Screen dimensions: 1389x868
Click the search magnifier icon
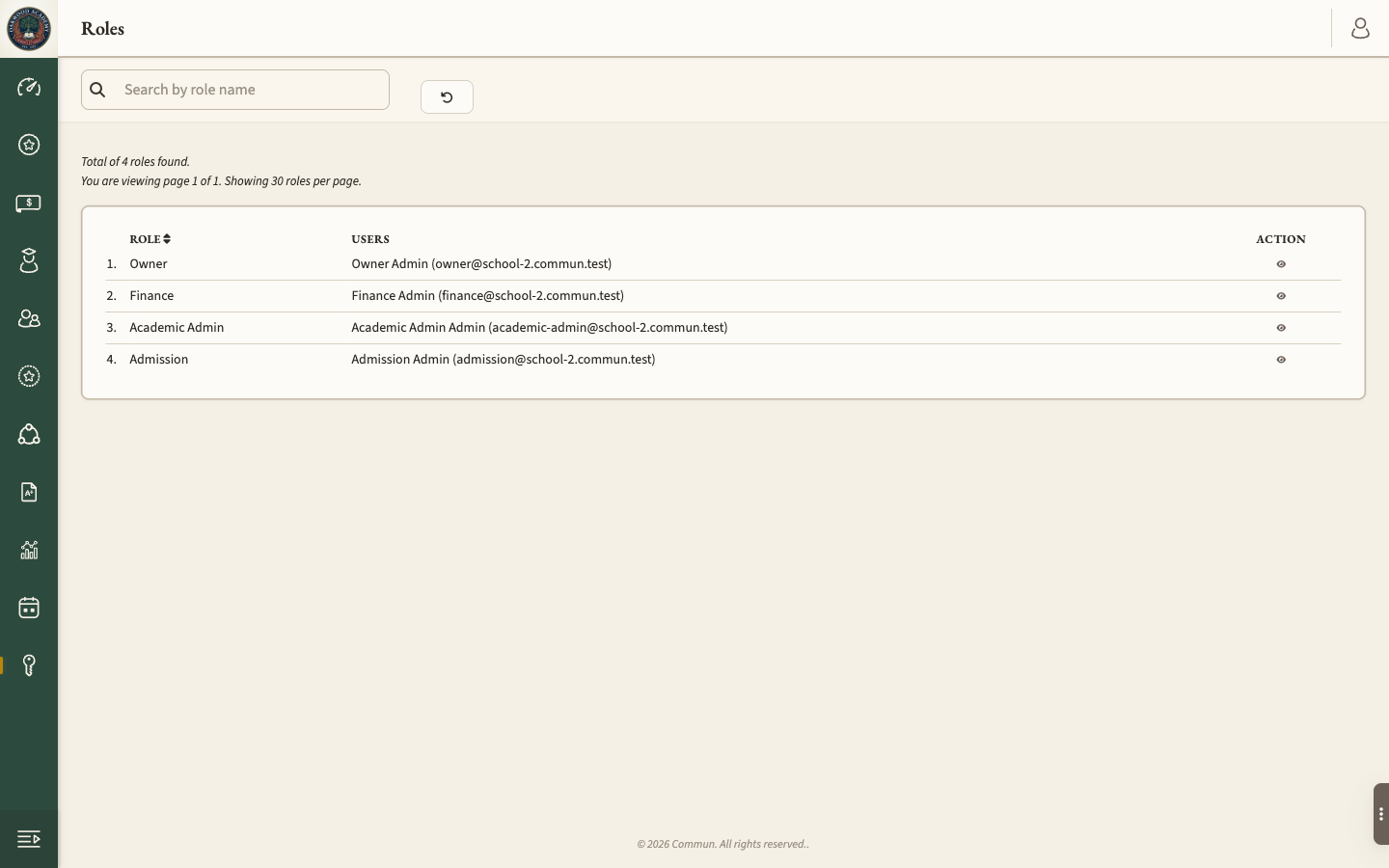click(97, 90)
